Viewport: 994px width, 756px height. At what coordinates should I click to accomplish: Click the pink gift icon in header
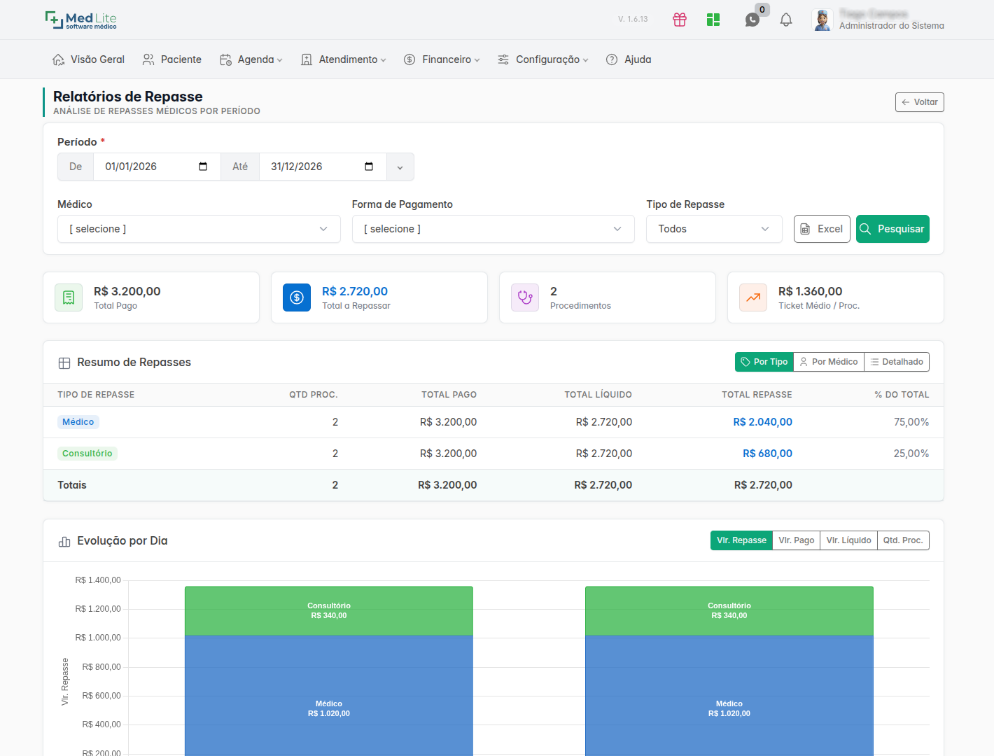tap(680, 20)
